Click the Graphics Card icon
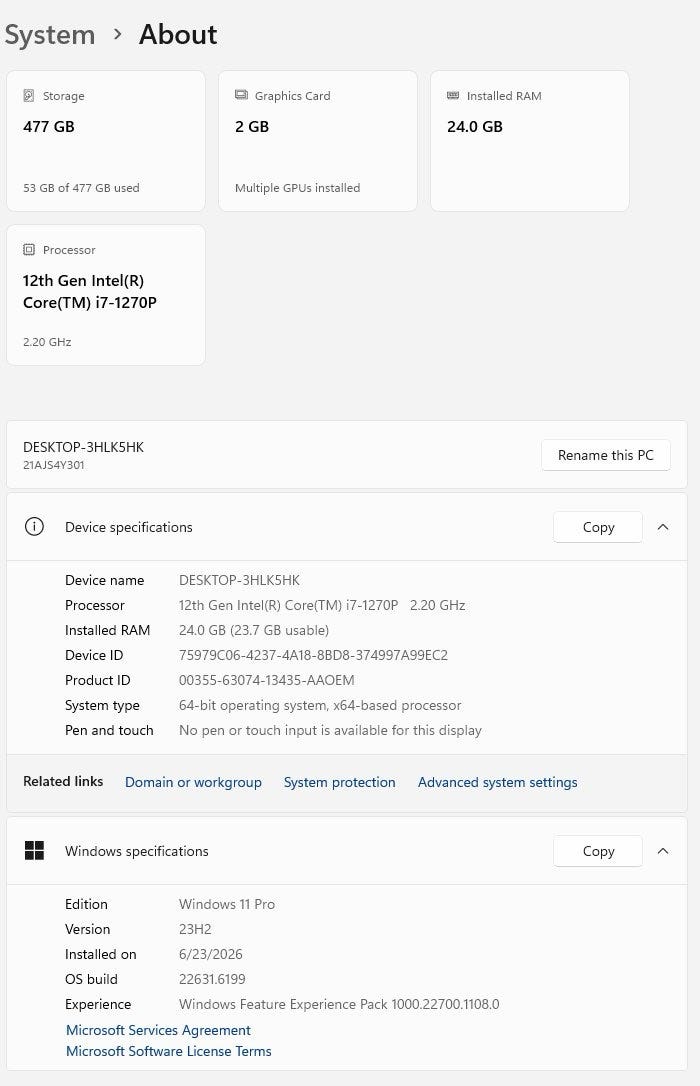The image size is (700, 1086). [241, 95]
